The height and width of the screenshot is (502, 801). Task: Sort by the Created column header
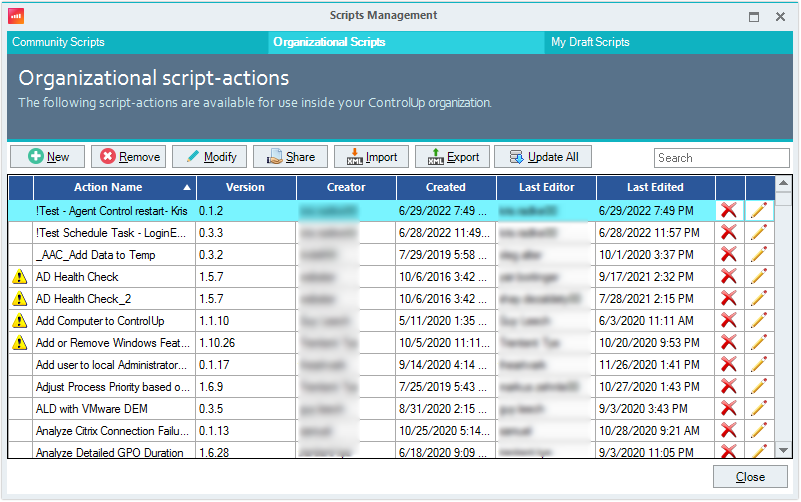tap(446, 187)
